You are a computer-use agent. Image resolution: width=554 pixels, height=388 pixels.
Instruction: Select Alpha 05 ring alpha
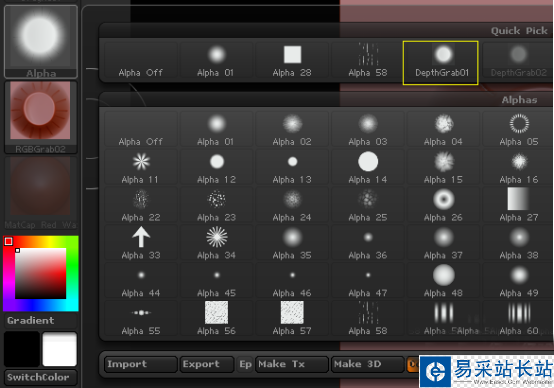[518, 129]
